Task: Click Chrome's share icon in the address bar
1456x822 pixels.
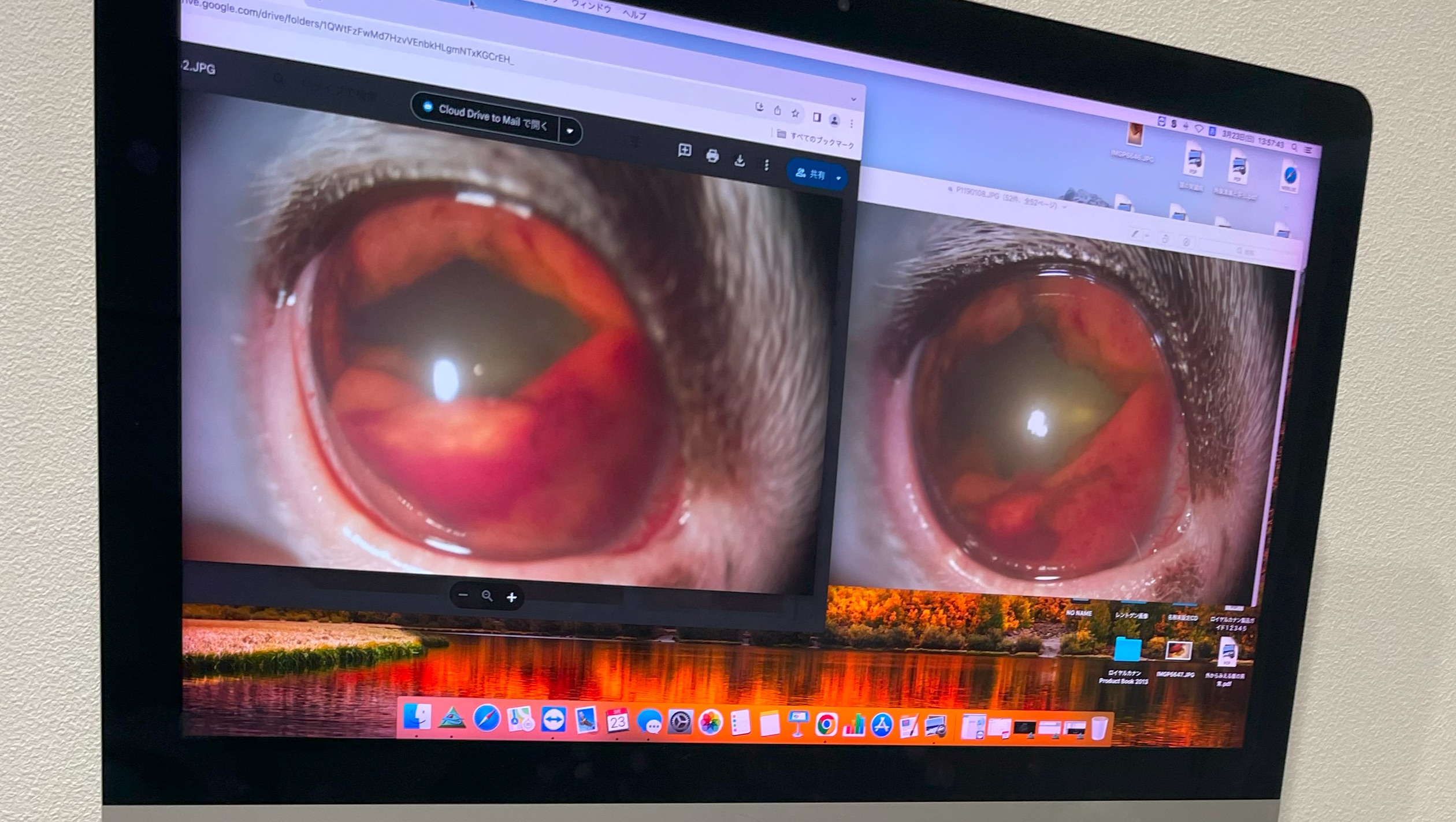Action: pyautogui.click(x=777, y=110)
